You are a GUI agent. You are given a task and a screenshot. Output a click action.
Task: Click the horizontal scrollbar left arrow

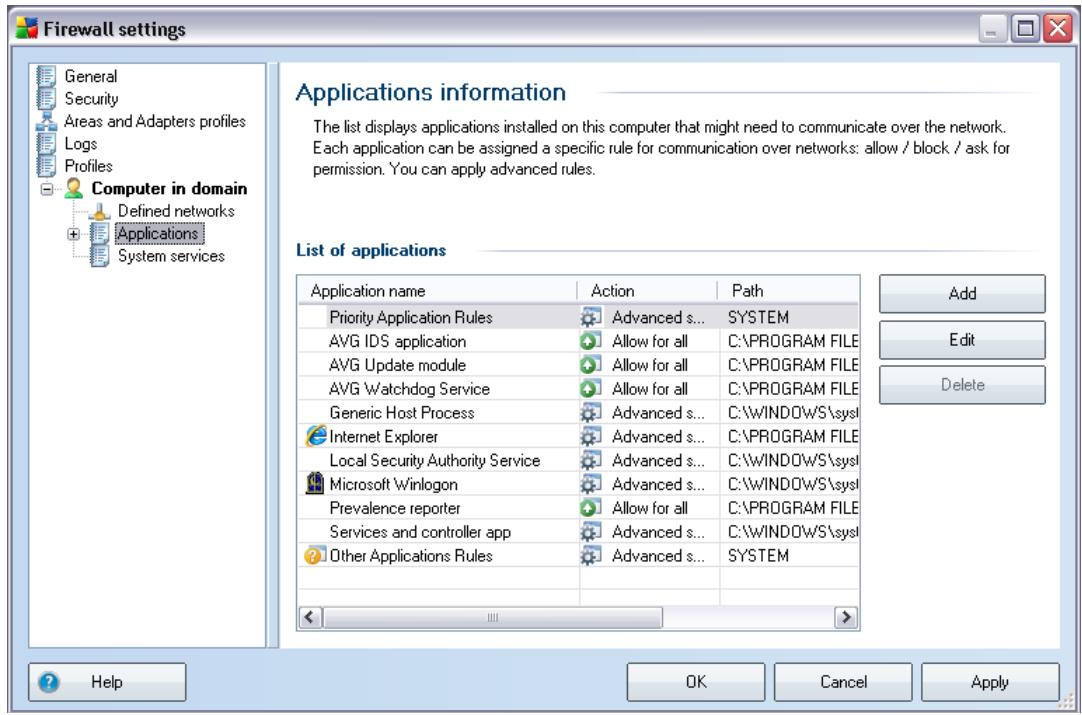(x=310, y=617)
